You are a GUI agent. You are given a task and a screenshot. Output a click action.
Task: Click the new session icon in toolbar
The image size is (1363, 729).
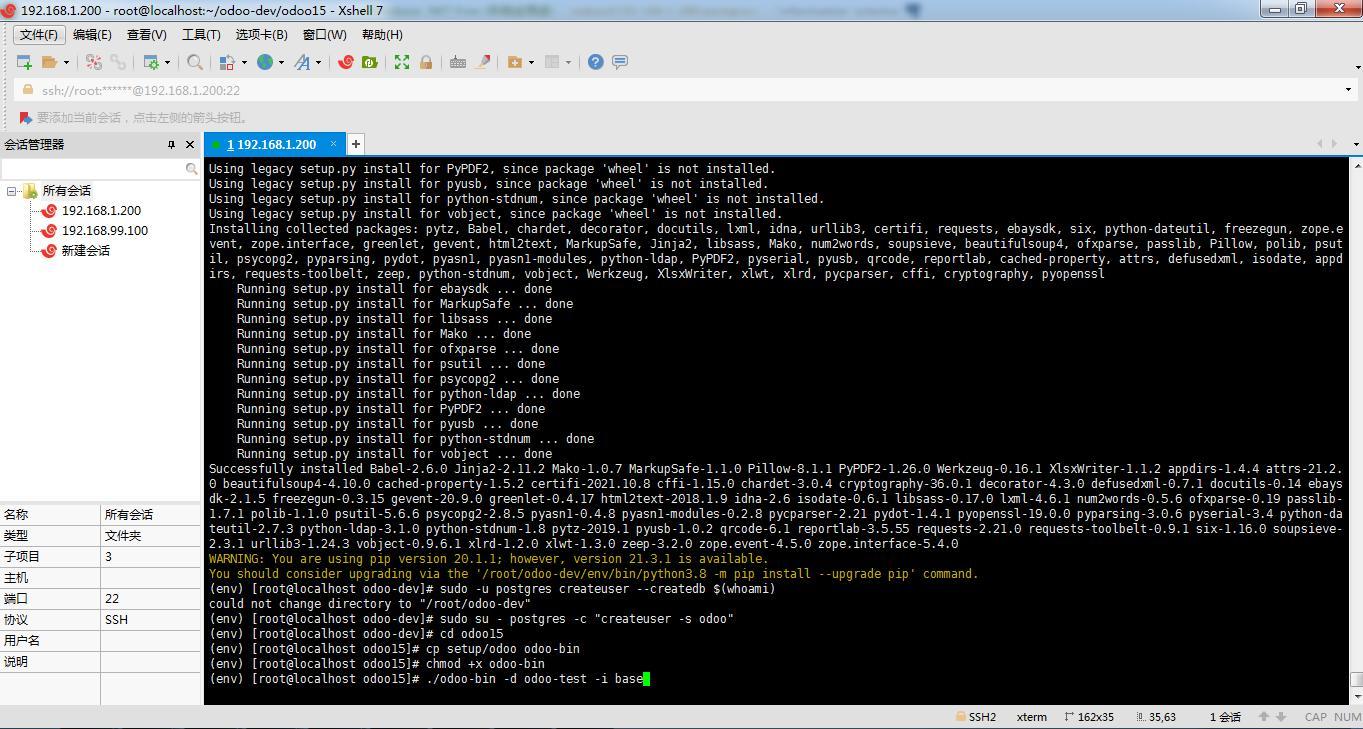click(x=24, y=62)
